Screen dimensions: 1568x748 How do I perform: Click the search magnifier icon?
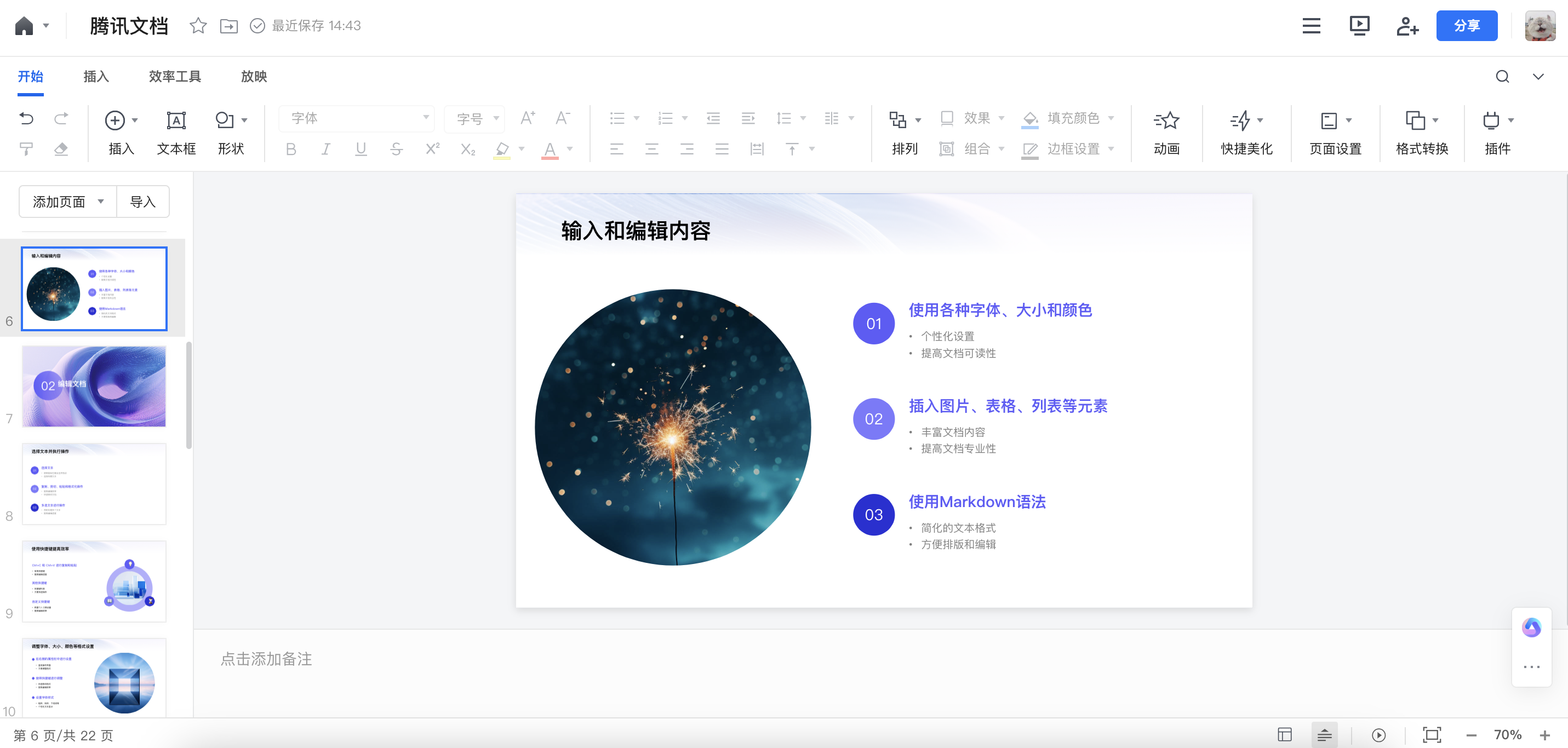point(1502,77)
